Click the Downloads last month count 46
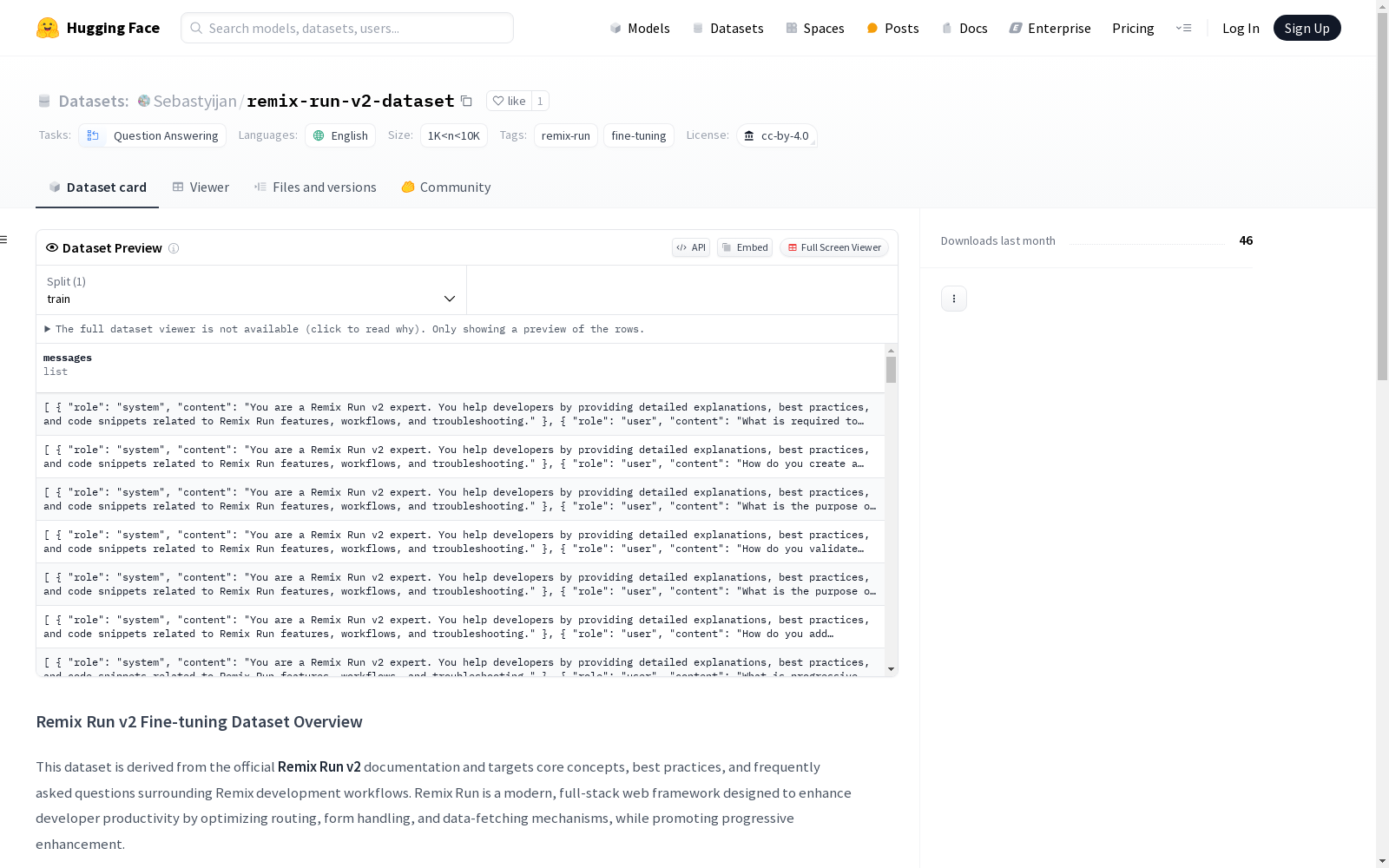 pos(1246,240)
